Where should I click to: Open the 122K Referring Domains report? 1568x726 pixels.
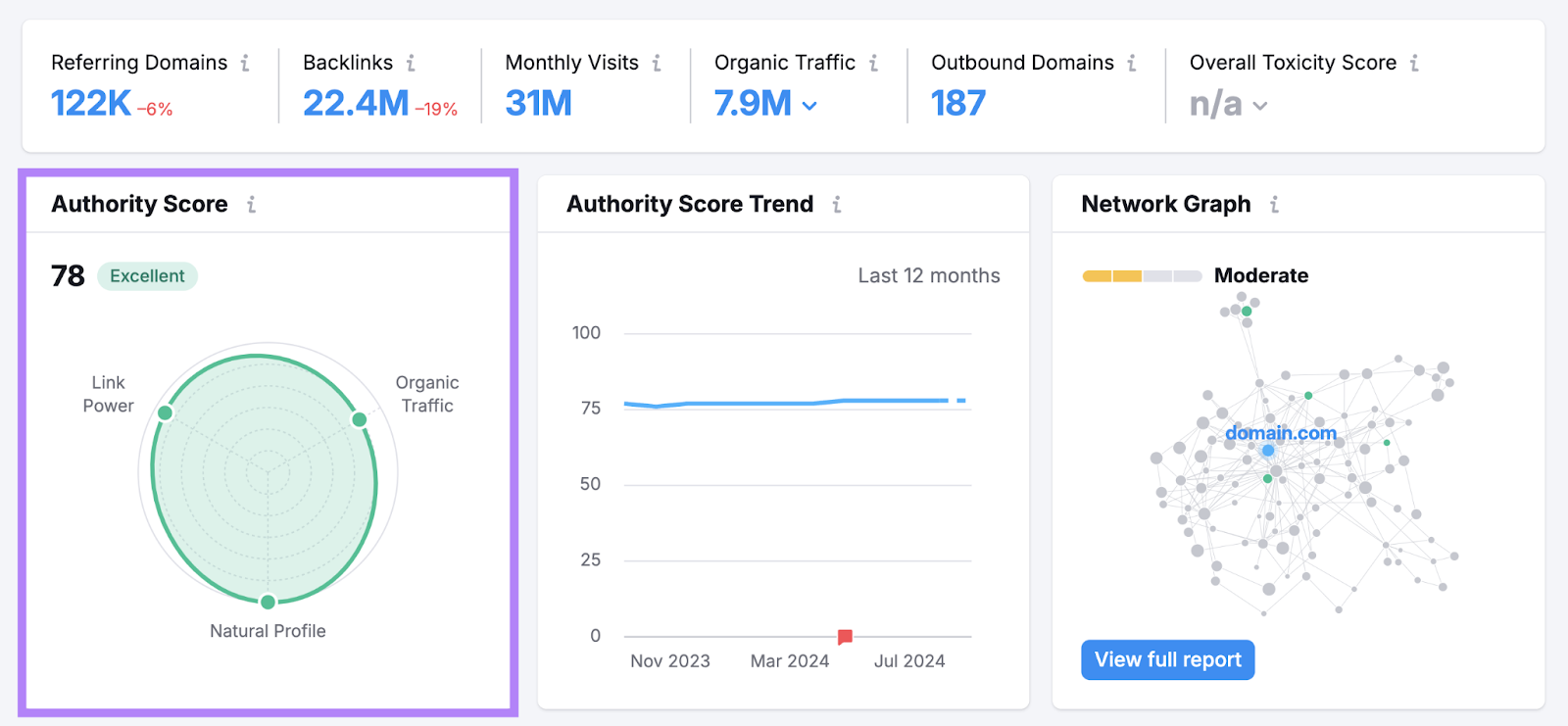click(x=90, y=103)
